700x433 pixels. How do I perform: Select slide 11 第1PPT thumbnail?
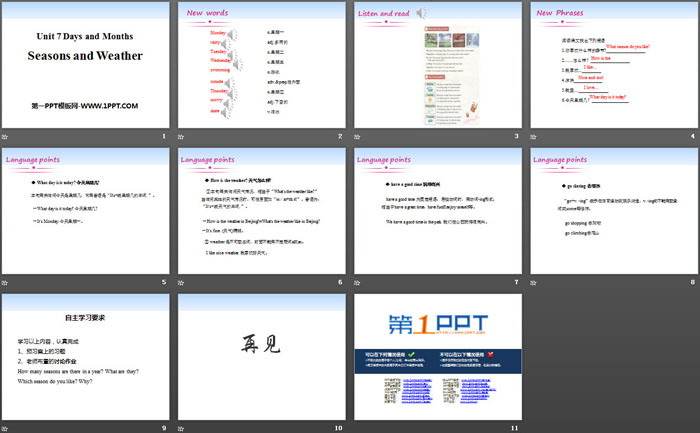coord(438,357)
